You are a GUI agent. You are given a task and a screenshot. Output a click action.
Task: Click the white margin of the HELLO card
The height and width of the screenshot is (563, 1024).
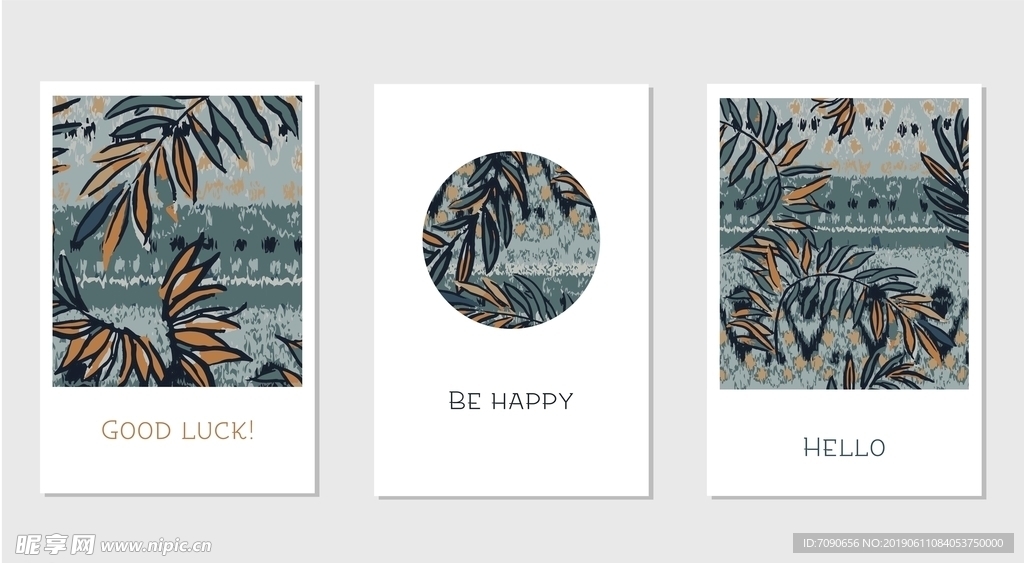tap(844, 477)
